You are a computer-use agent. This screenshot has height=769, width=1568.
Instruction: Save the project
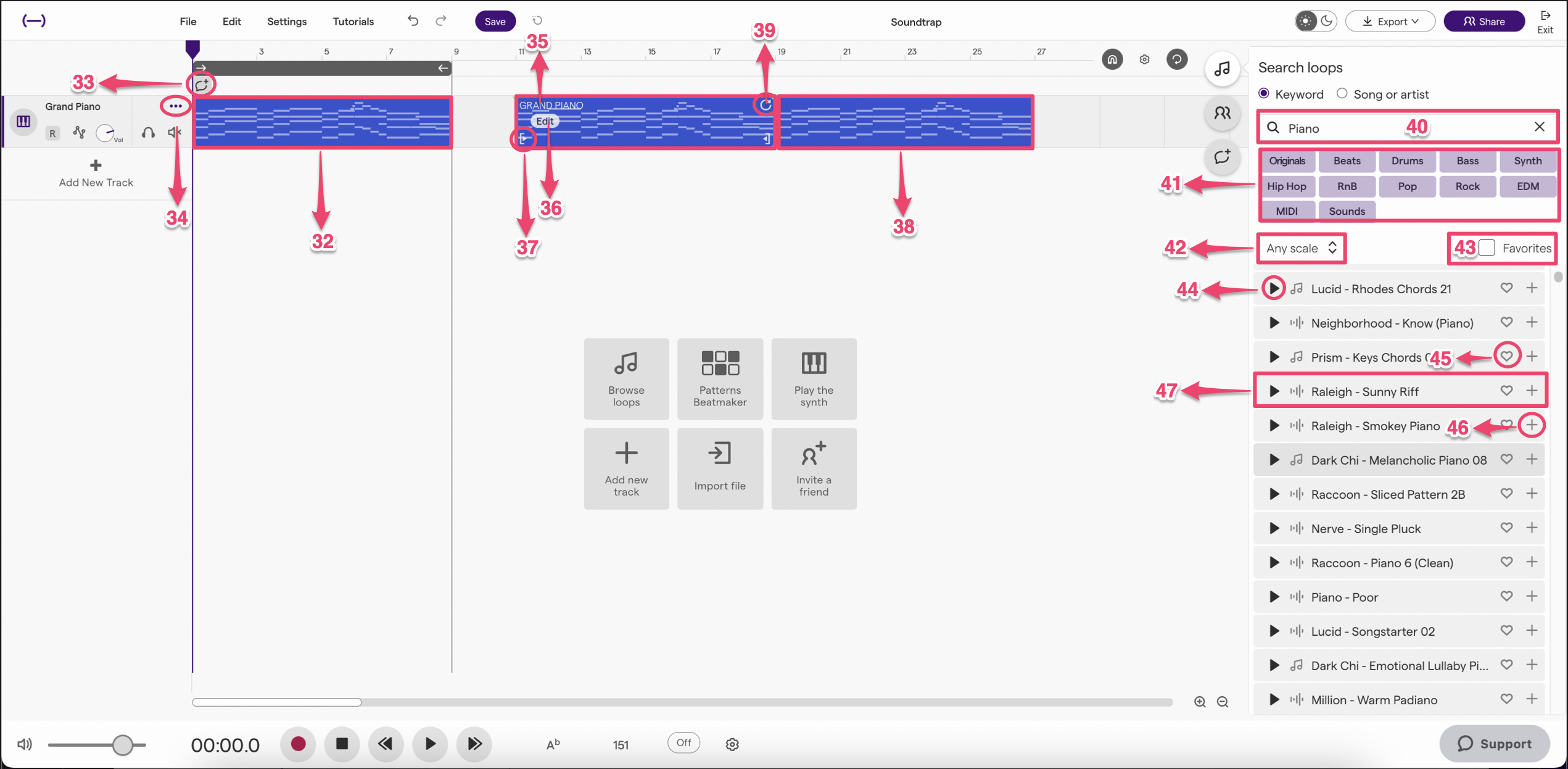point(495,20)
